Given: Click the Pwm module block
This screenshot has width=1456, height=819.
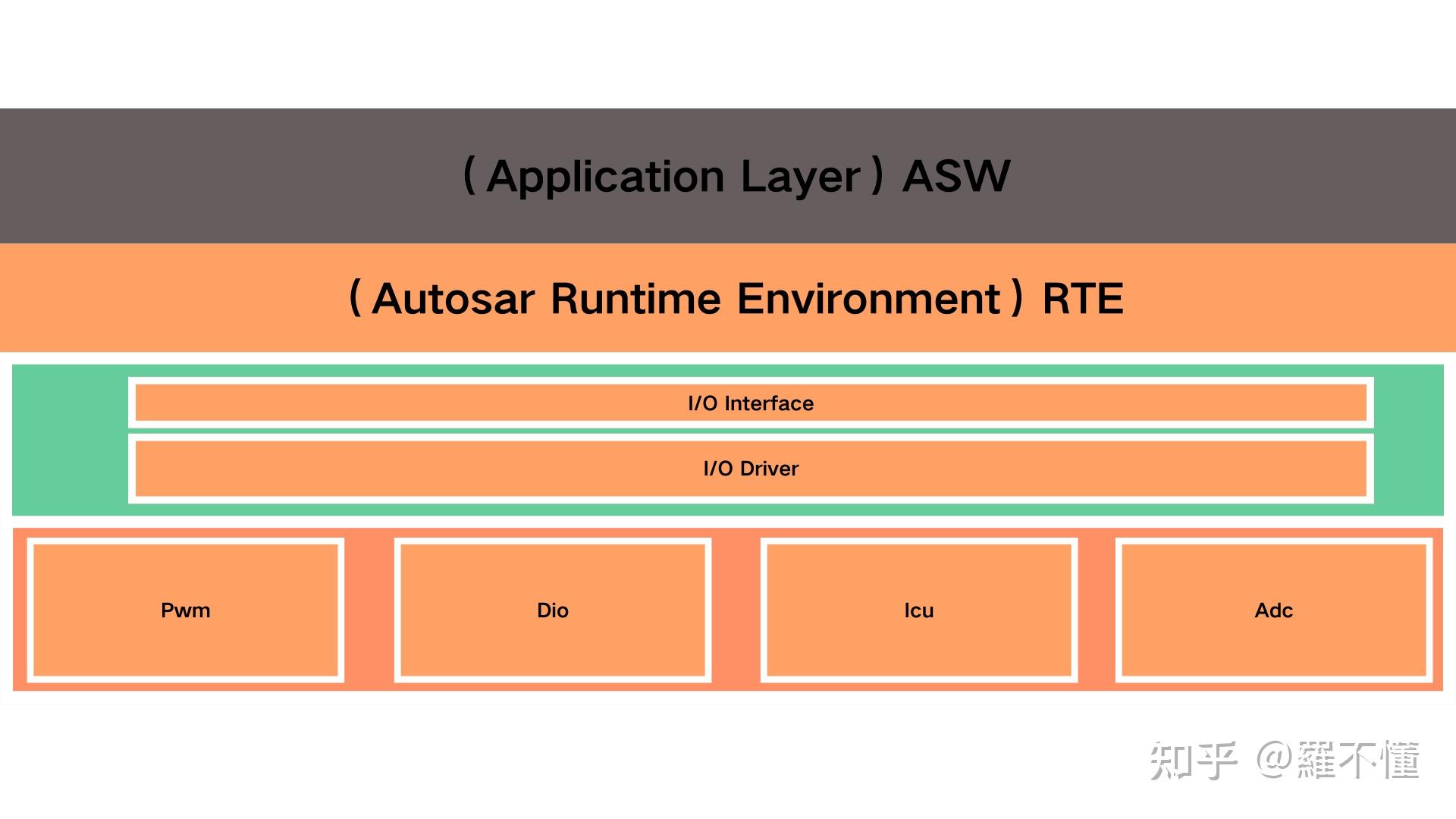Looking at the screenshot, I should click(x=185, y=610).
